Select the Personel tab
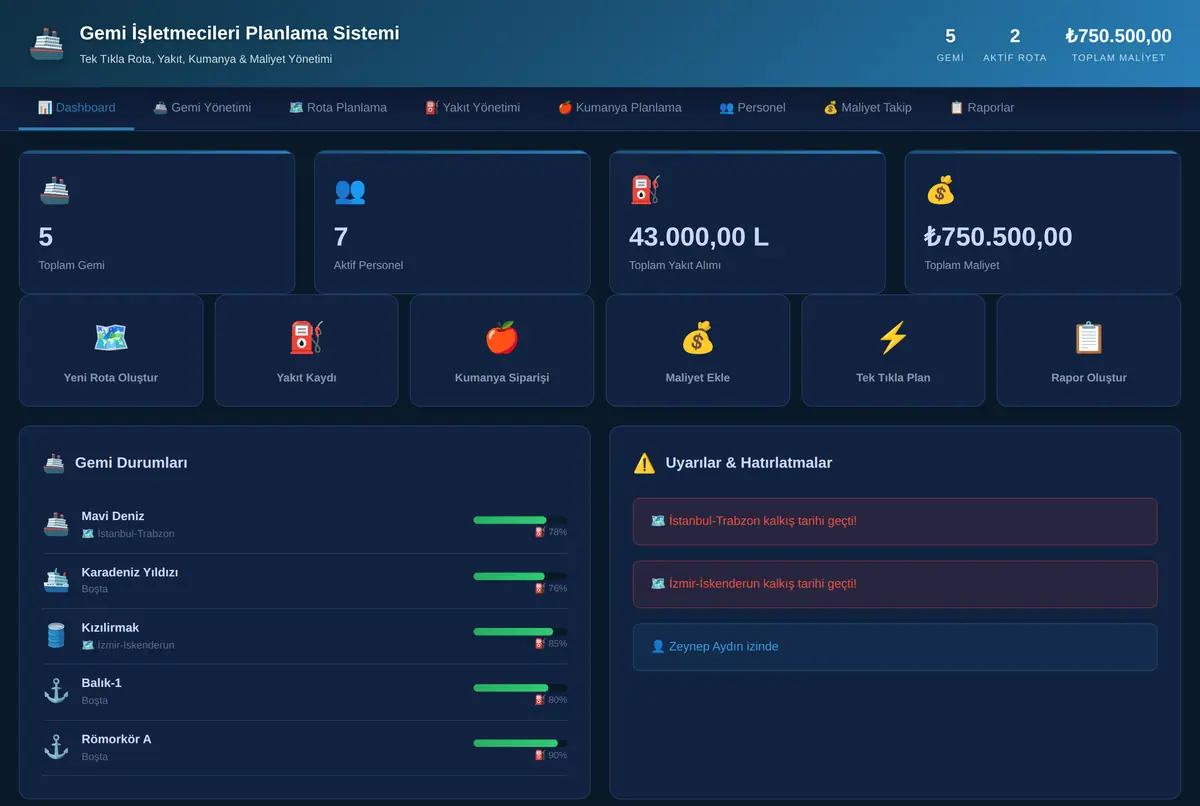This screenshot has width=1200, height=806. pos(752,108)
